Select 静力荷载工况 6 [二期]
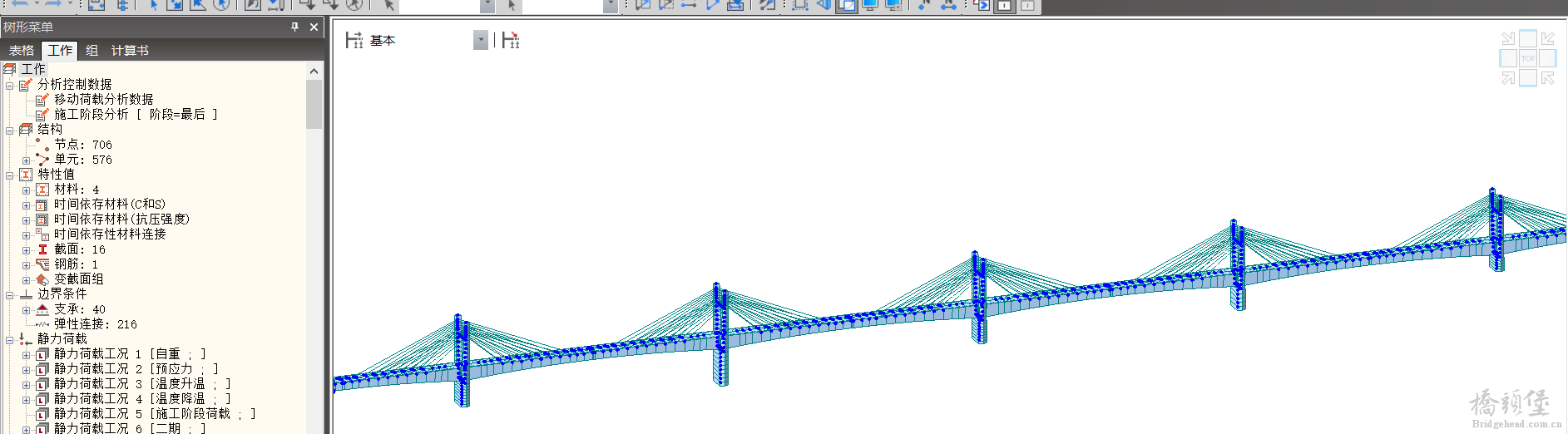This screenshot has width=1568, height=434. (130, 428)
